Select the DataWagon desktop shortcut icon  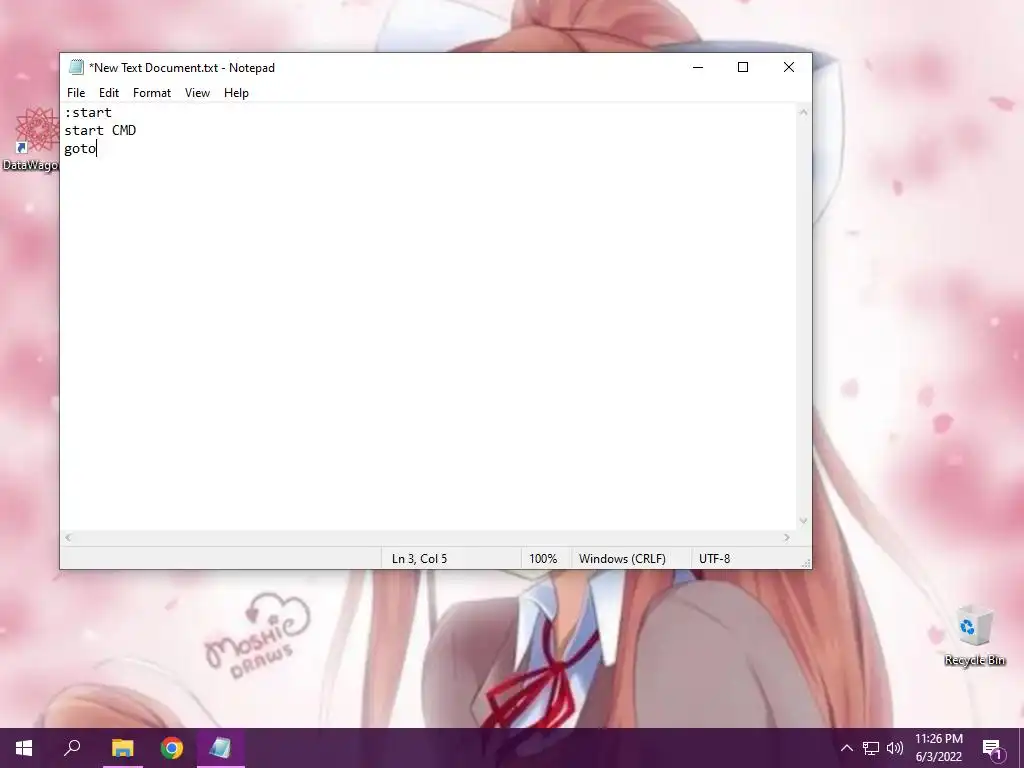pyautogui.click(x=31, y=139)
